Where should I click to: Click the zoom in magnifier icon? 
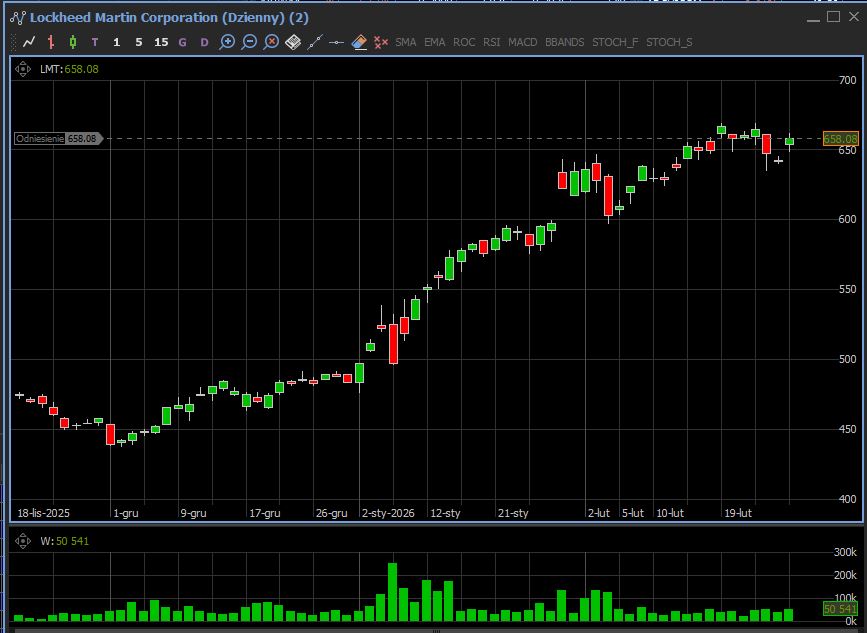(x=227, y=42)
